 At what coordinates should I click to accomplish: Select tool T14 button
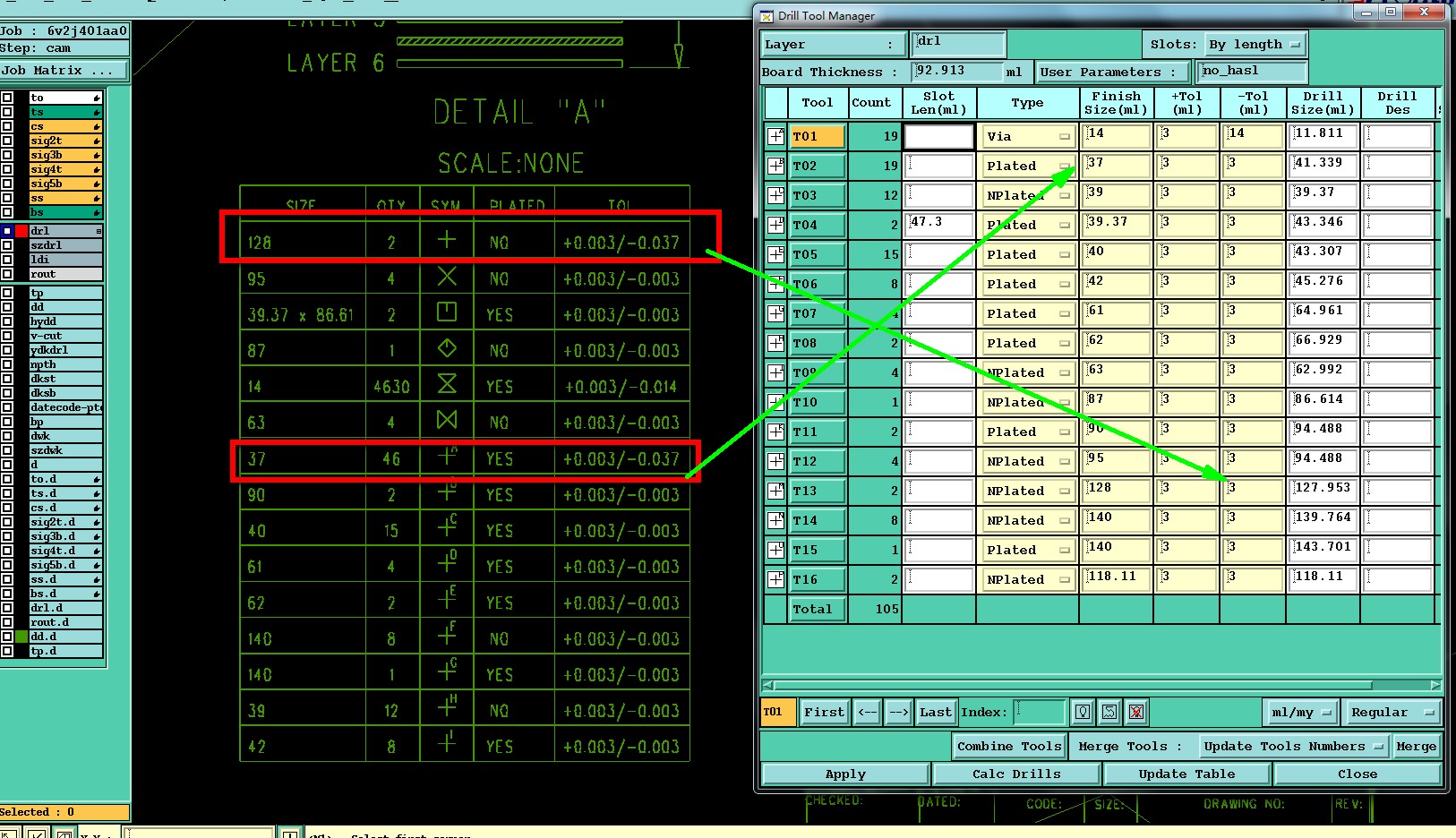coord(817,520)
